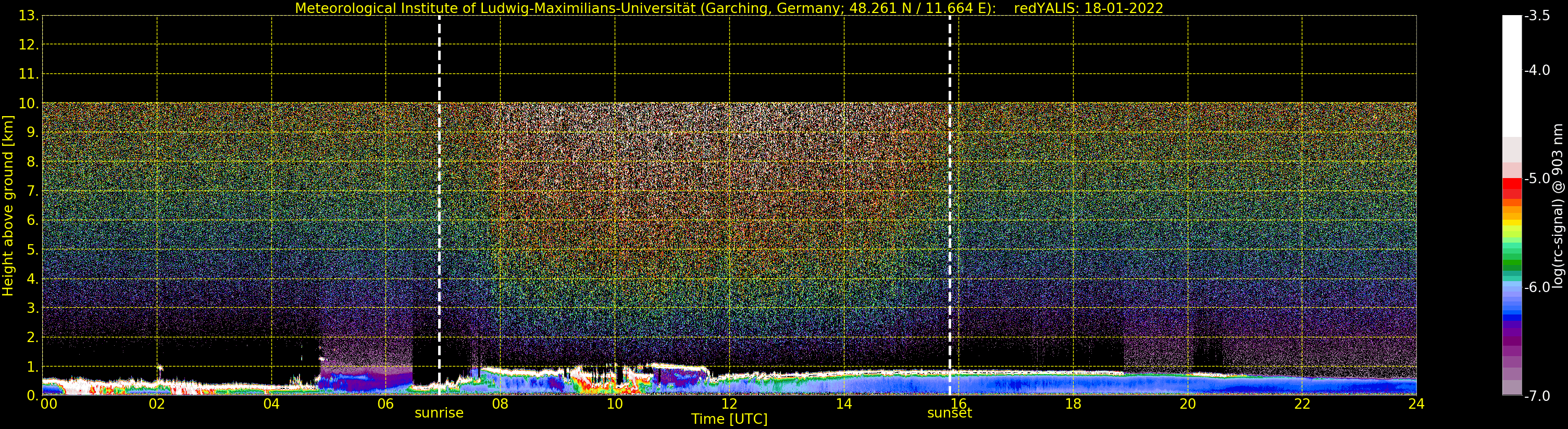Image resolution: width=1568 pixels, height=429 pixels.
Task: Click the '00' tick on the time axis
Action: (48, 403)
